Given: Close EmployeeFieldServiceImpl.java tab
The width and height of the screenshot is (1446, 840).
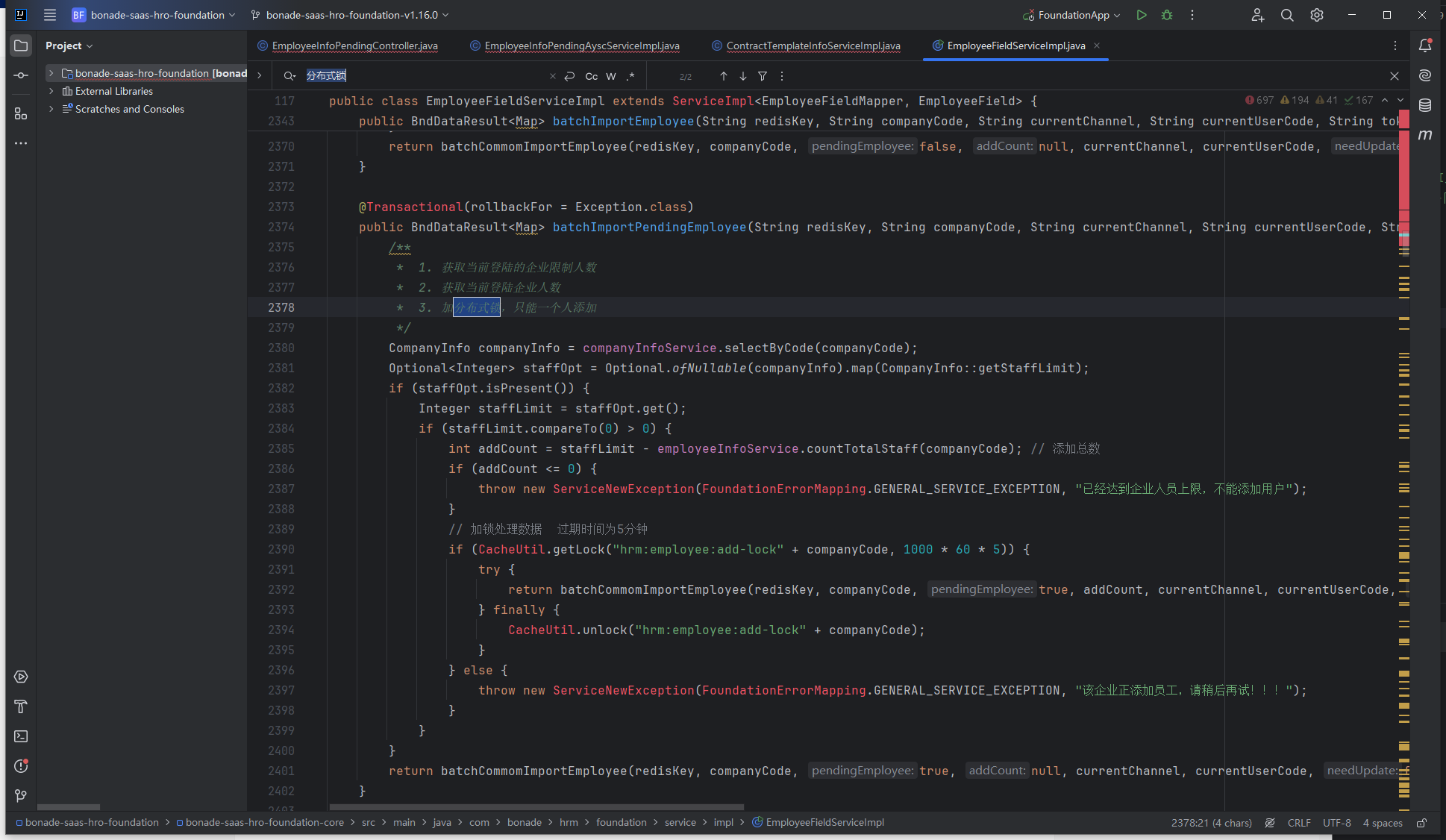Looking at the screenshot, I should pos(1097,46).
